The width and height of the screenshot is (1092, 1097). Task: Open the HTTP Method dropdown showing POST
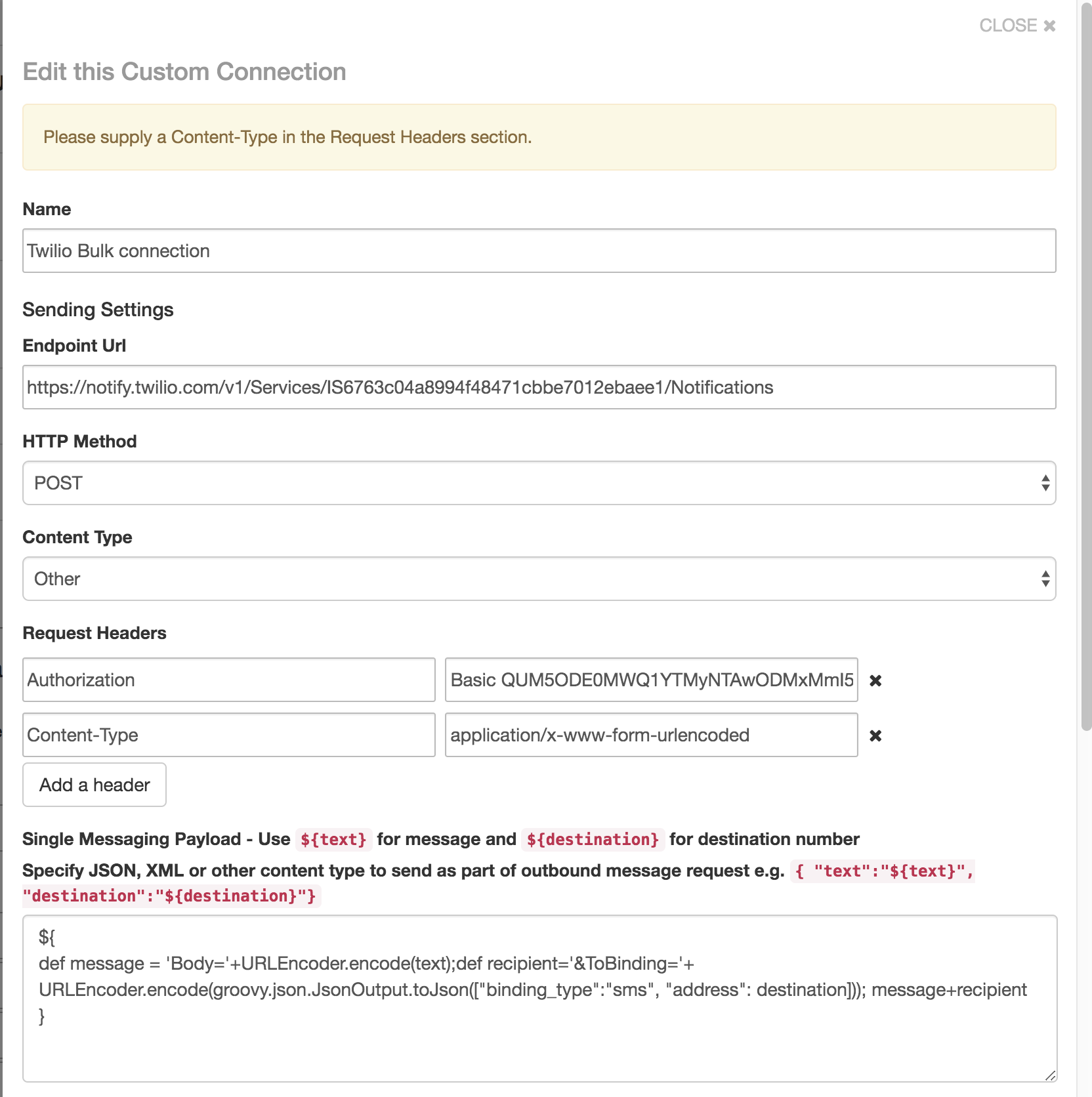[x=539, y=483]
